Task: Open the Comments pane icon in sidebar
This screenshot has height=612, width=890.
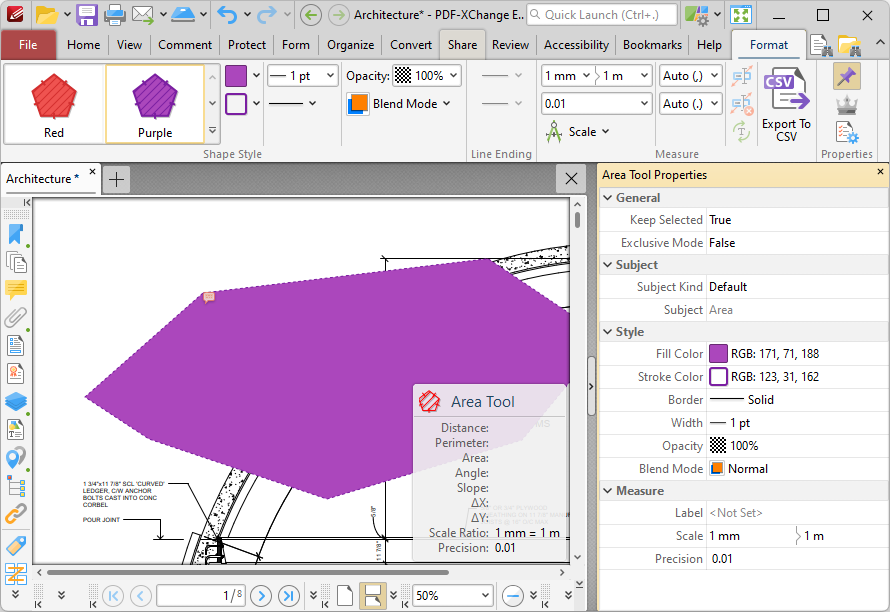Action: [16, 290]
